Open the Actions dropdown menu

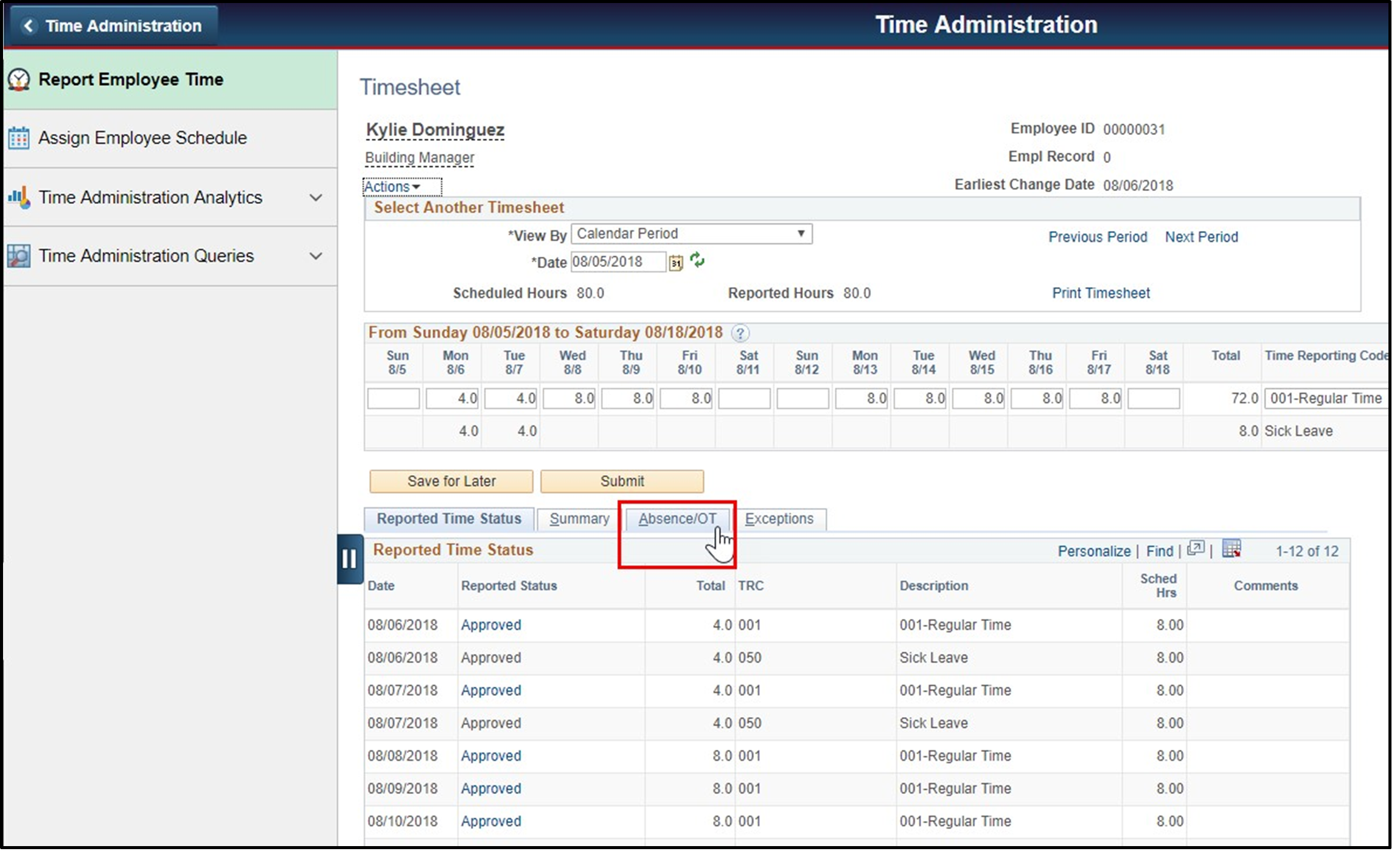point(392,187)
